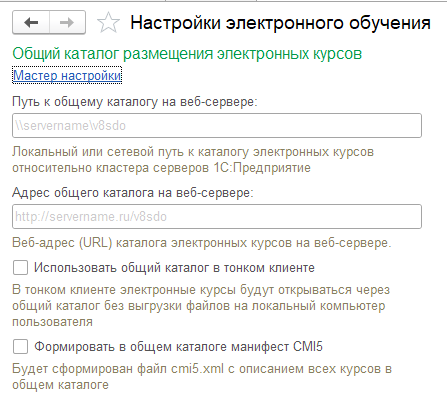
Task: Go back with the left arrow button
Action: coord(31,22)
